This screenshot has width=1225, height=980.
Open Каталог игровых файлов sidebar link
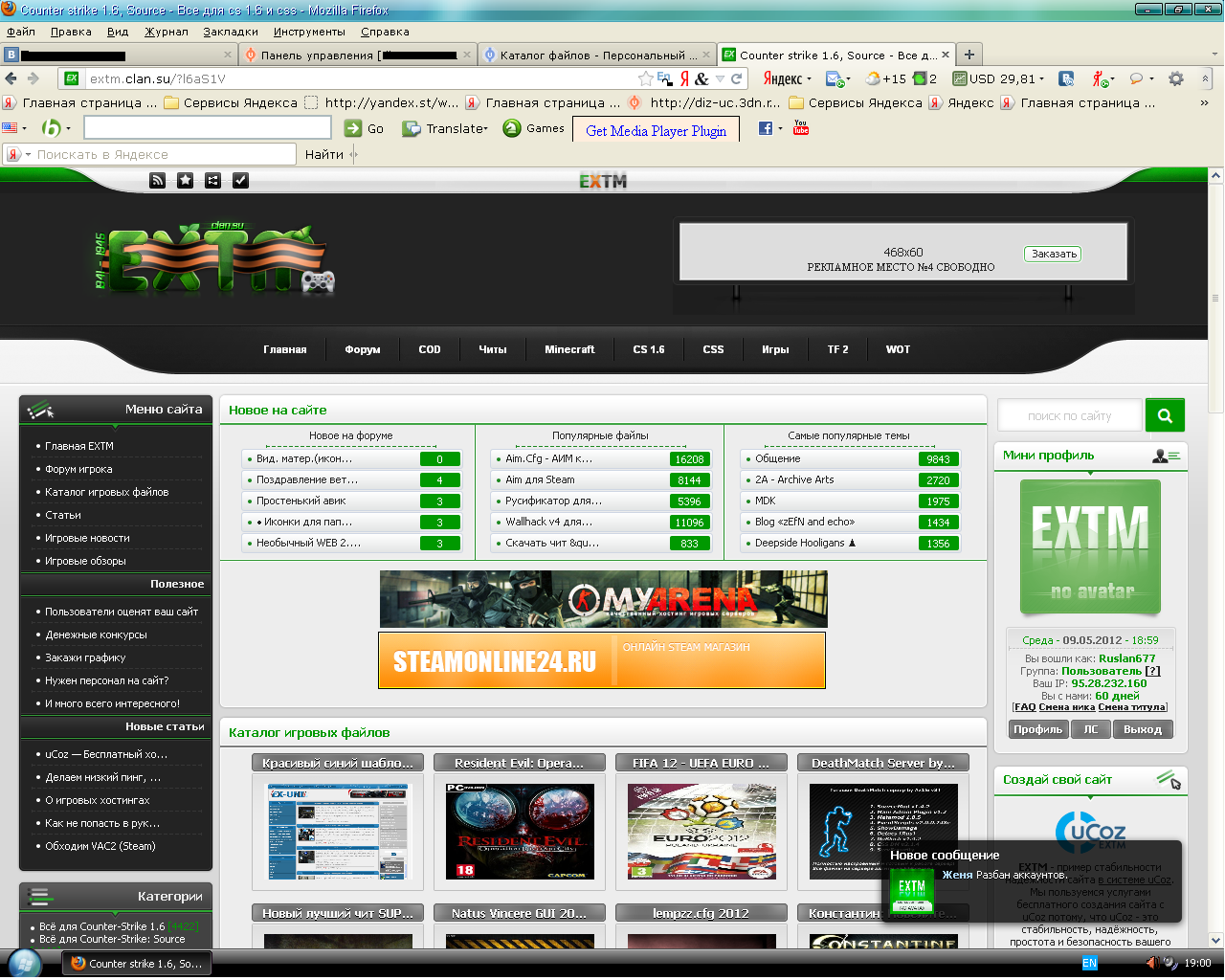coord(107,492)
